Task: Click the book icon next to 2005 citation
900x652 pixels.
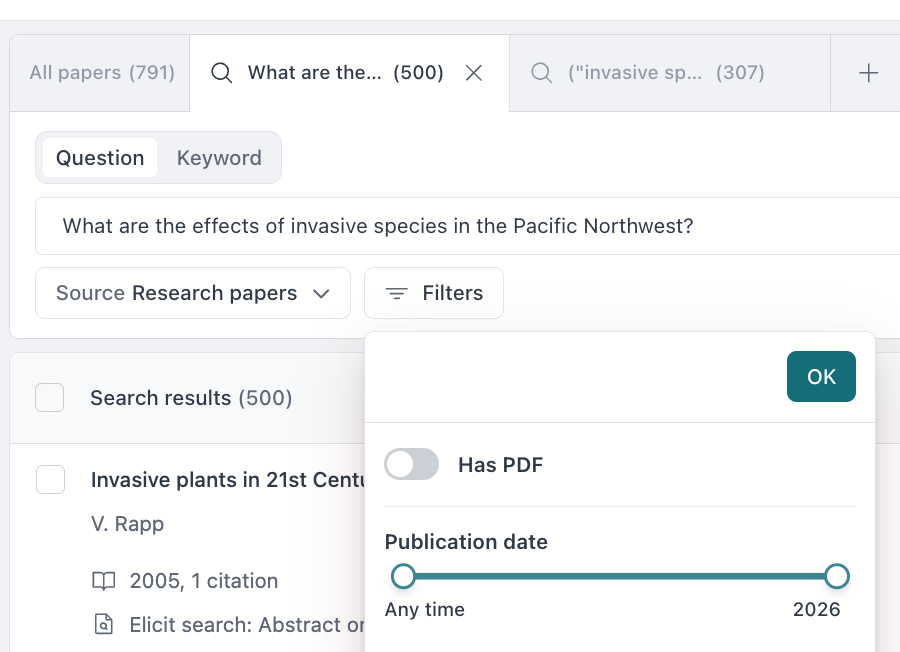Action: tap(104, 581)
